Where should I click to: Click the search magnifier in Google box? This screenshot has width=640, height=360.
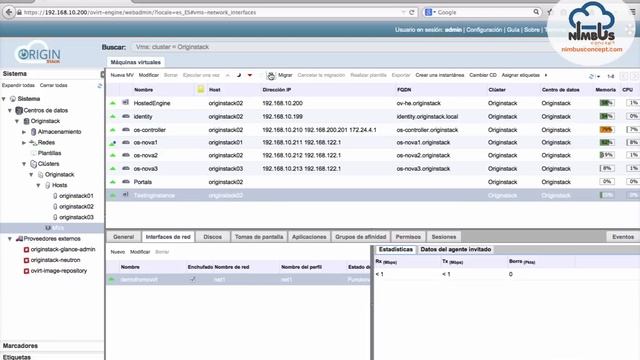536,12
